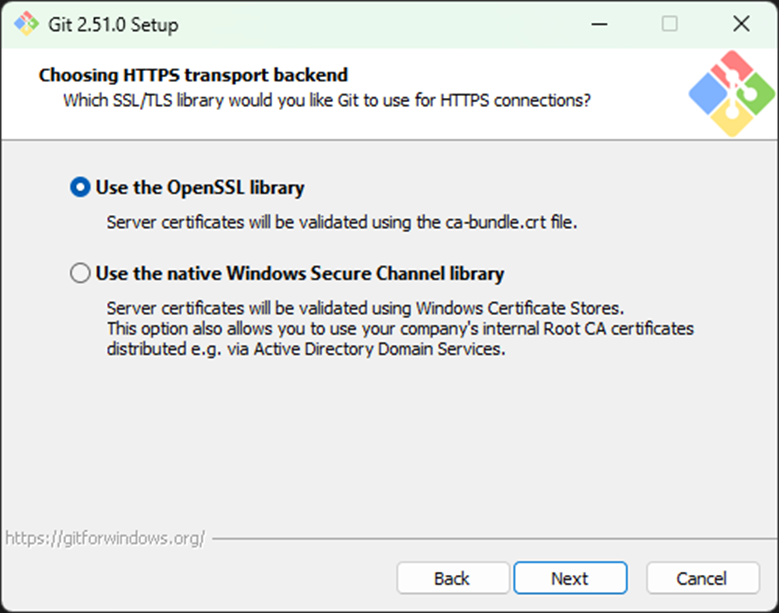Select the OpenSSL library radio button

[80, 188]
